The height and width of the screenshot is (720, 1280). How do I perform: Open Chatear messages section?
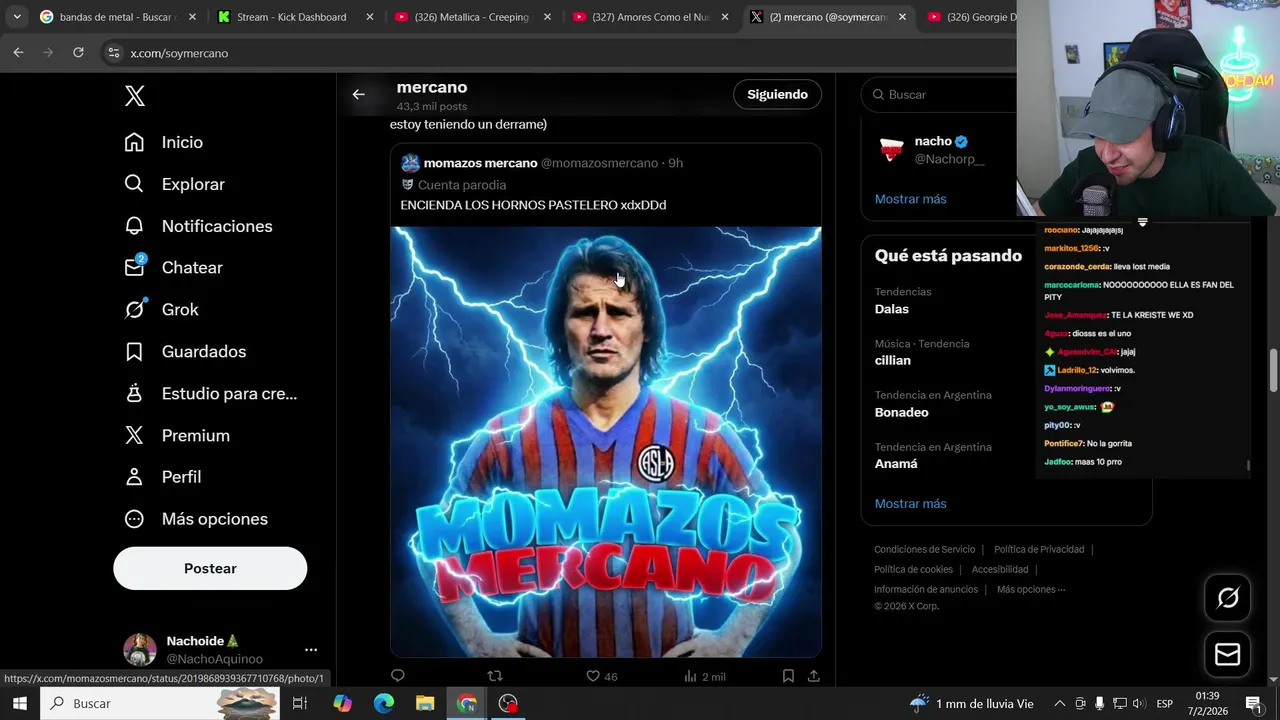pos(173,268)
